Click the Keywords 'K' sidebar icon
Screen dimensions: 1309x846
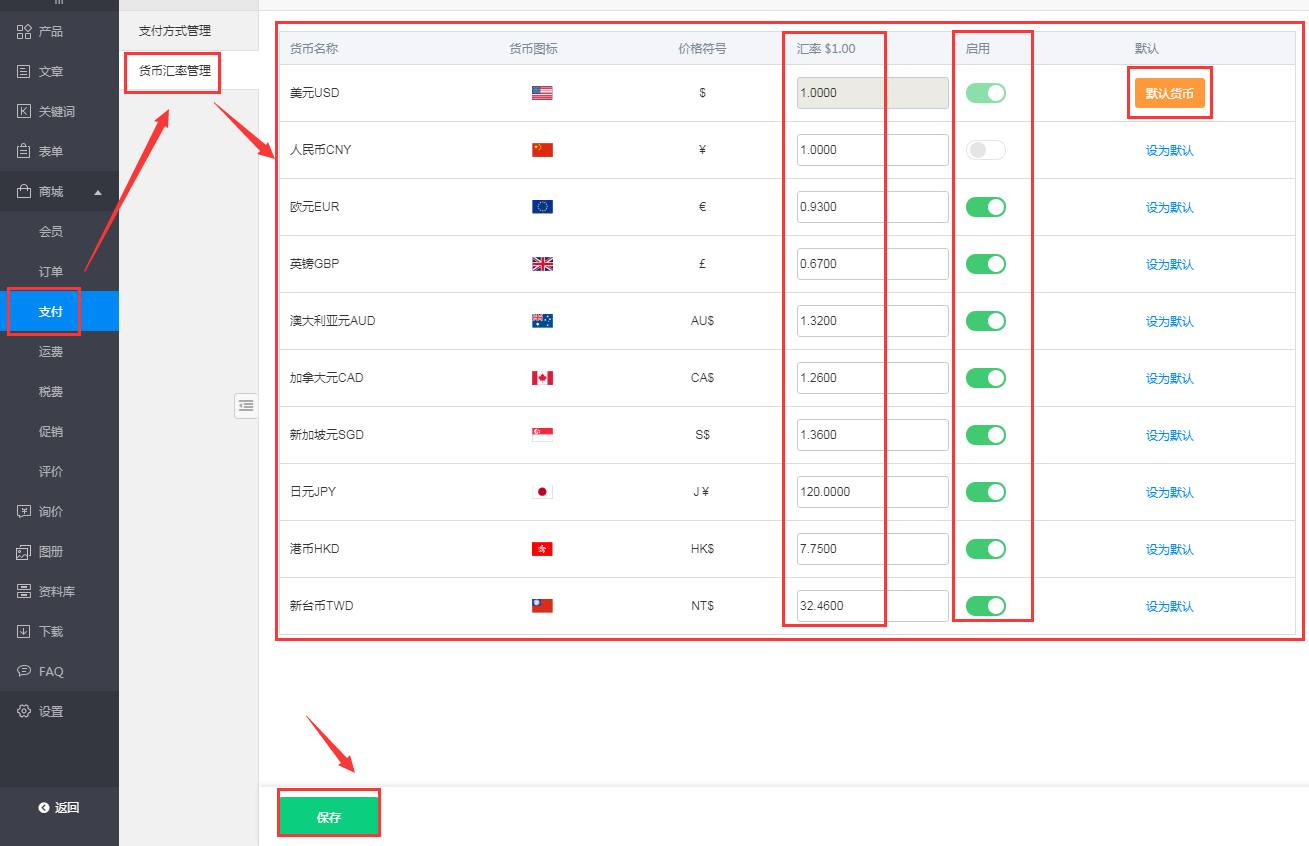pos(24,112)
